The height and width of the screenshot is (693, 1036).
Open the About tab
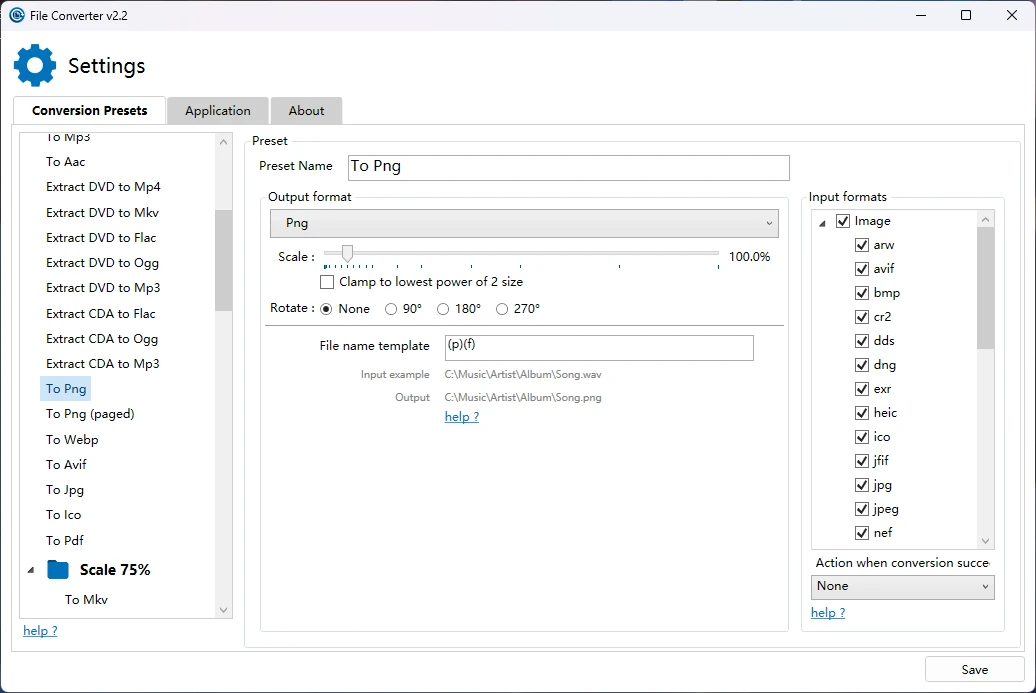pos(306,111)
